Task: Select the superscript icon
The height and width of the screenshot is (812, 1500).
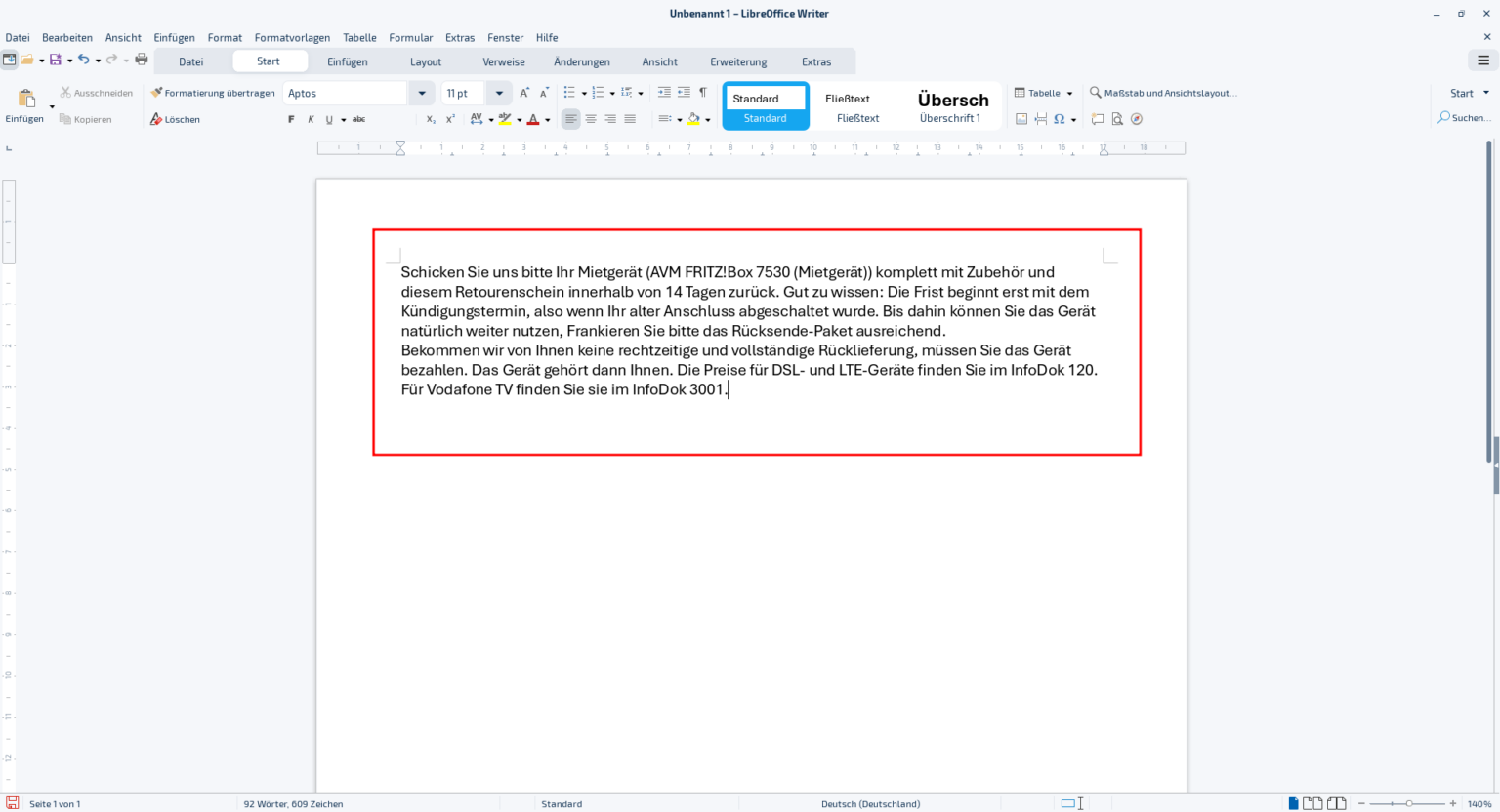Action: coord(450,118)
